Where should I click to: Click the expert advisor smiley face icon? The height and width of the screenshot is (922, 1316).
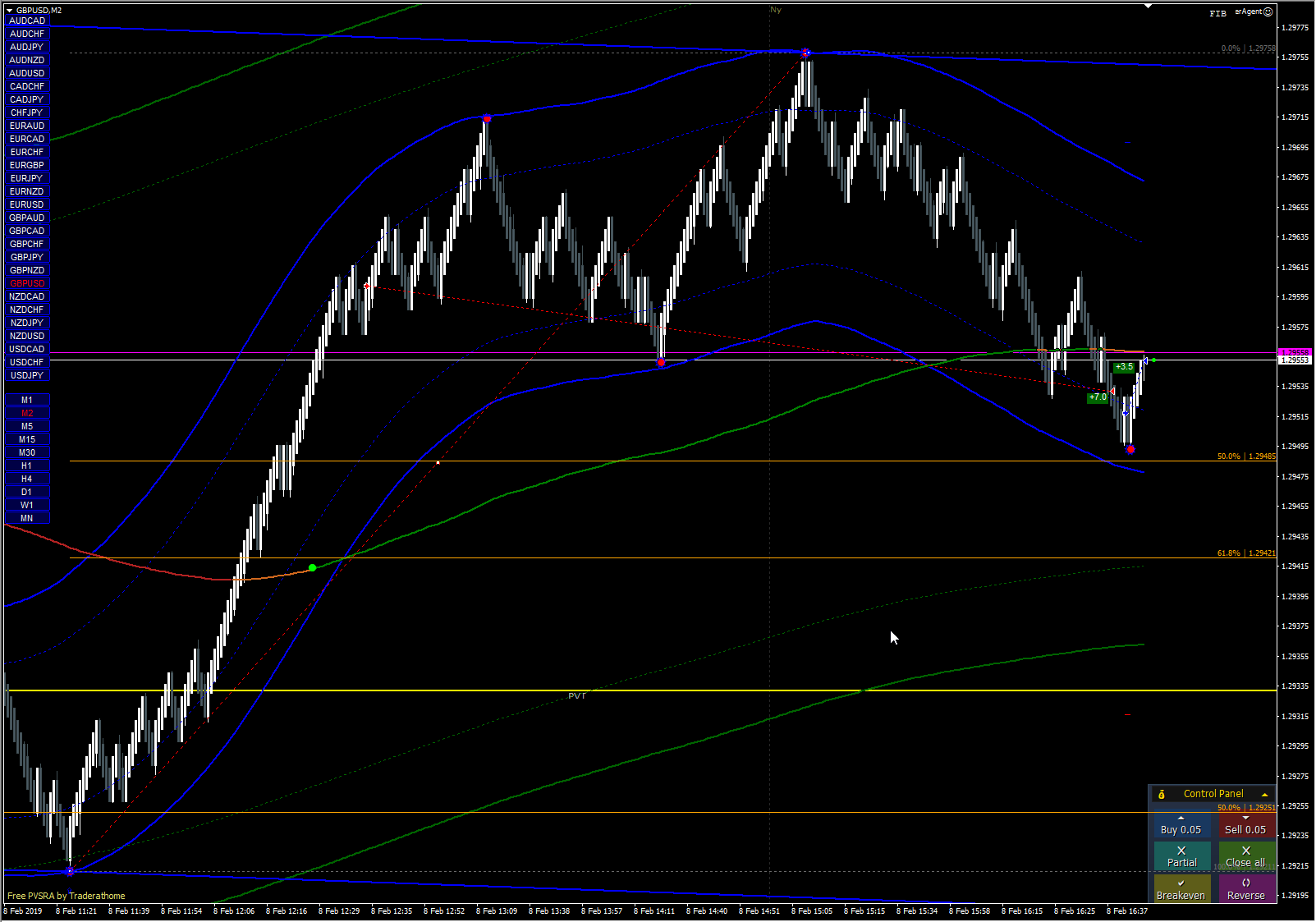click(1268, 11)
